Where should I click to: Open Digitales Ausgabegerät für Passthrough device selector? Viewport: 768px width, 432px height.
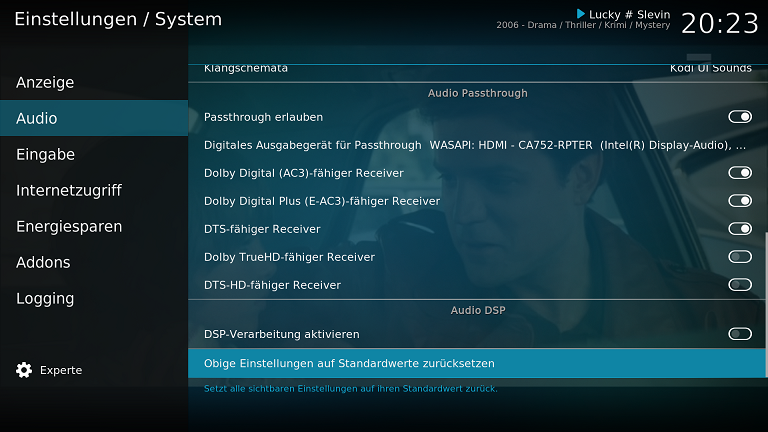(x=477, y=145)
